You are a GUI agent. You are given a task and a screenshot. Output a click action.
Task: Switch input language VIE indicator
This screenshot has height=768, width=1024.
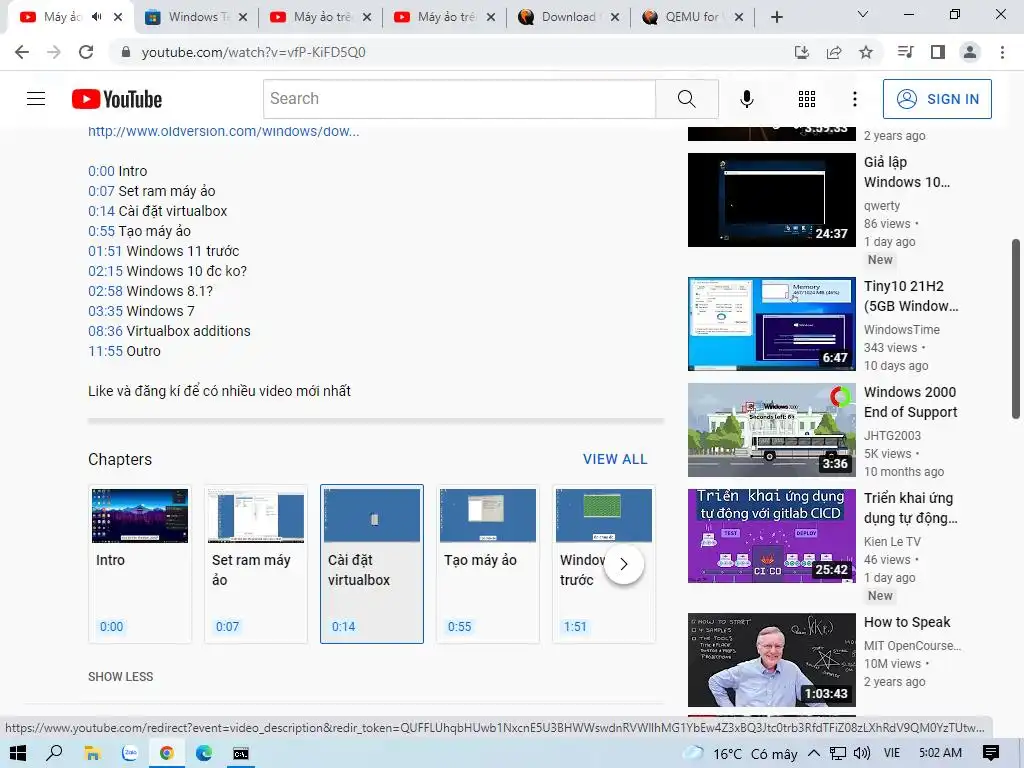pos(891,753)
